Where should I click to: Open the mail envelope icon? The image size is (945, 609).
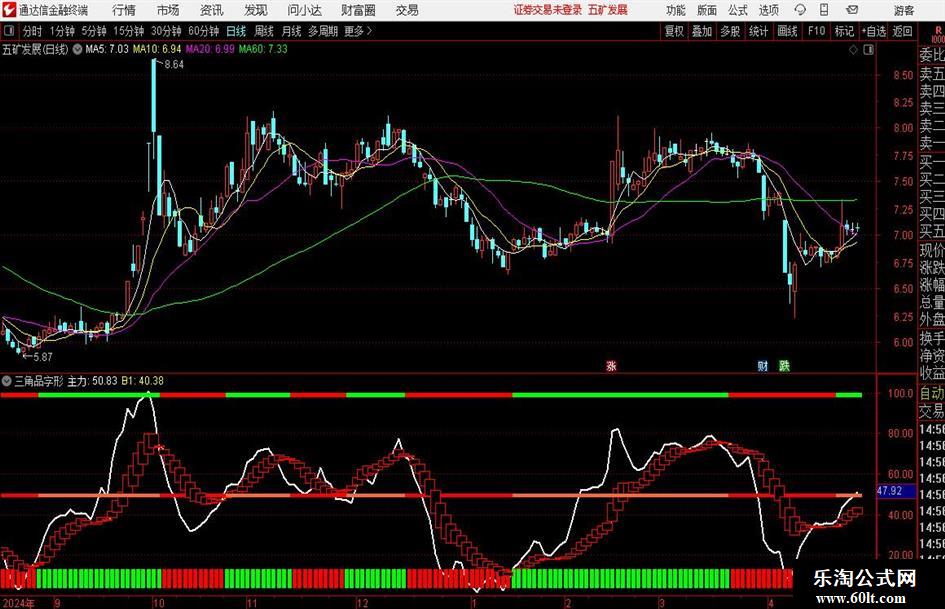[852, 10]
